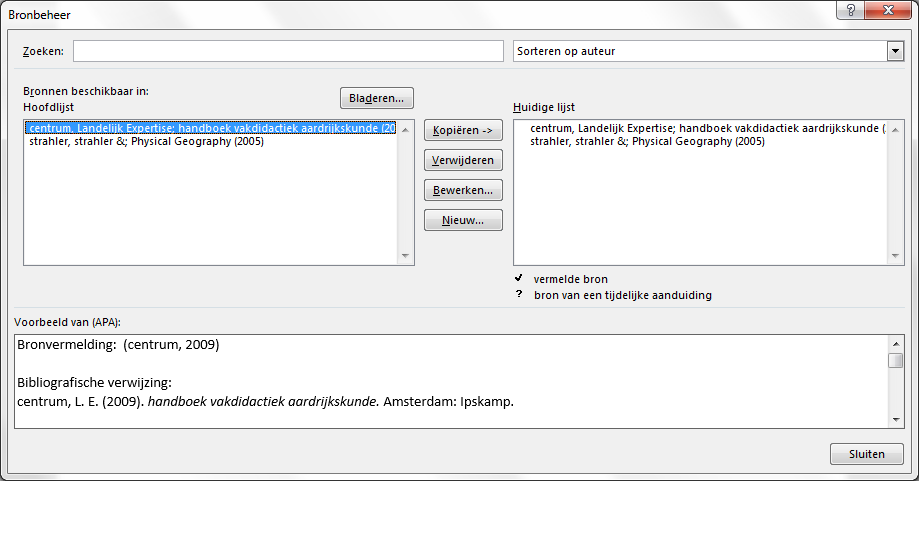Click the APA preview scrollbar thumb
Viewport: 919px width, 533px height.
(x=896, y=361)
